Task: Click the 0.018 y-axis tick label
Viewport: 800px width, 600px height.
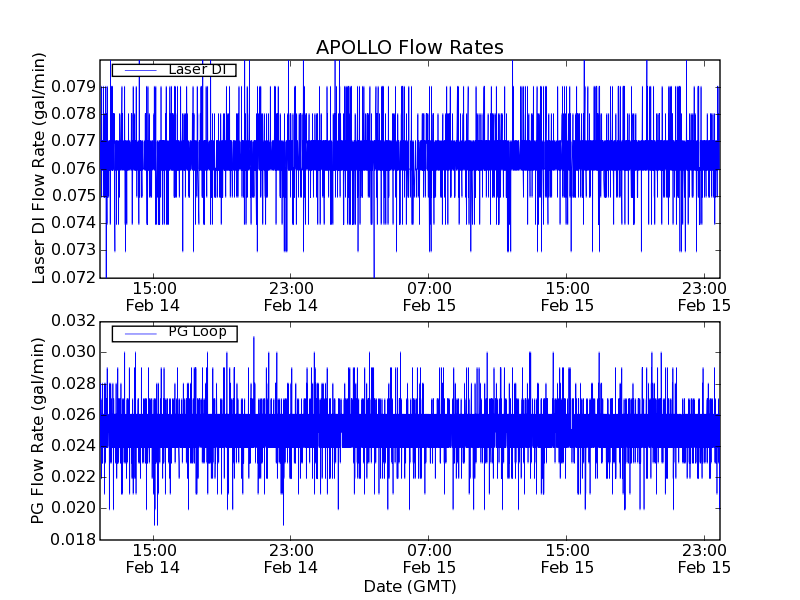Action: 73,539
